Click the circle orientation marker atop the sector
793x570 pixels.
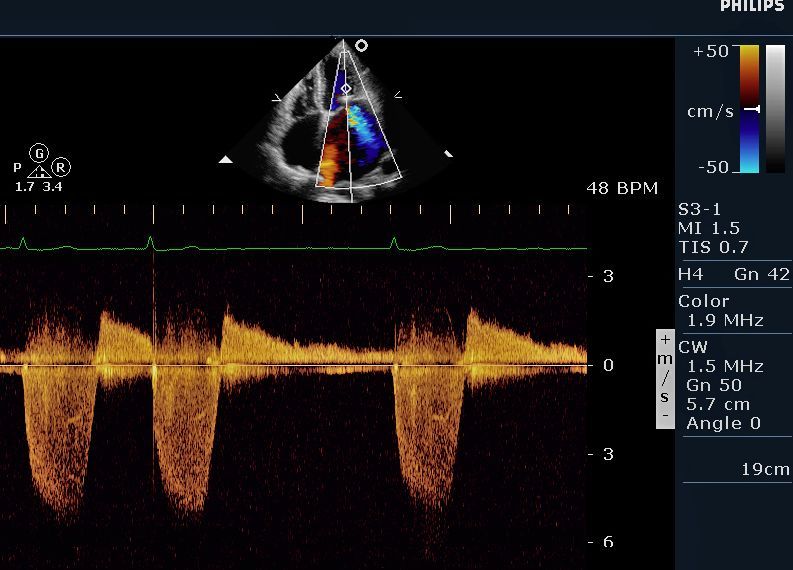click(x=362, y=45)
